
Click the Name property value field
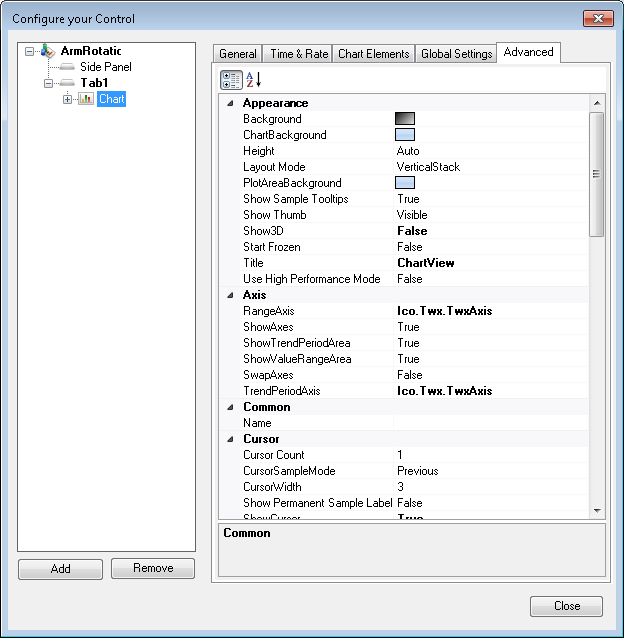[x=490, y=423]
